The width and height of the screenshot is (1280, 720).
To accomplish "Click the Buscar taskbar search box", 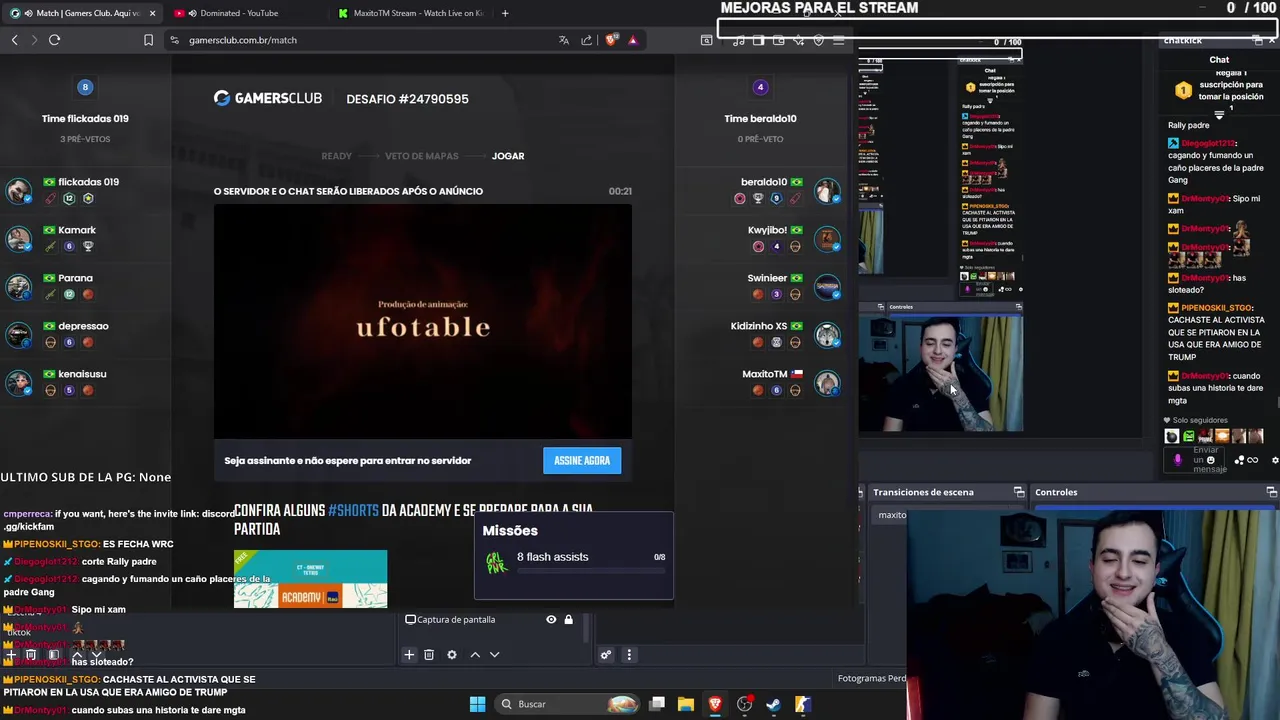I will [568, 704].
